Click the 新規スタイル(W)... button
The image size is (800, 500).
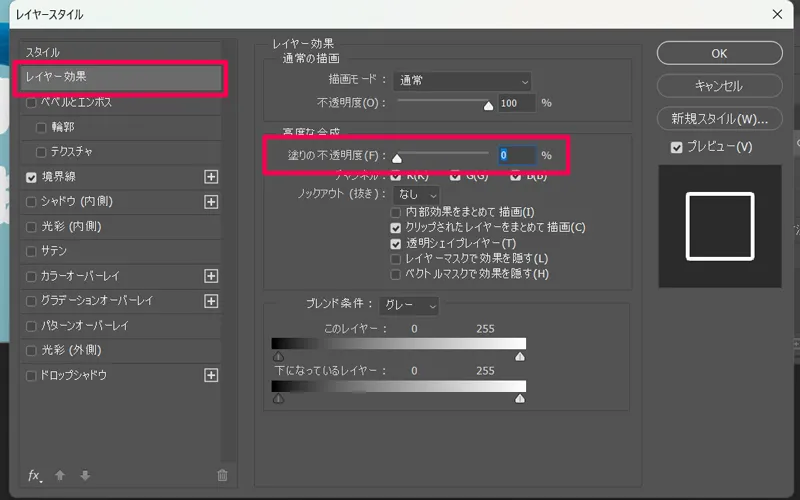point(719,119)
